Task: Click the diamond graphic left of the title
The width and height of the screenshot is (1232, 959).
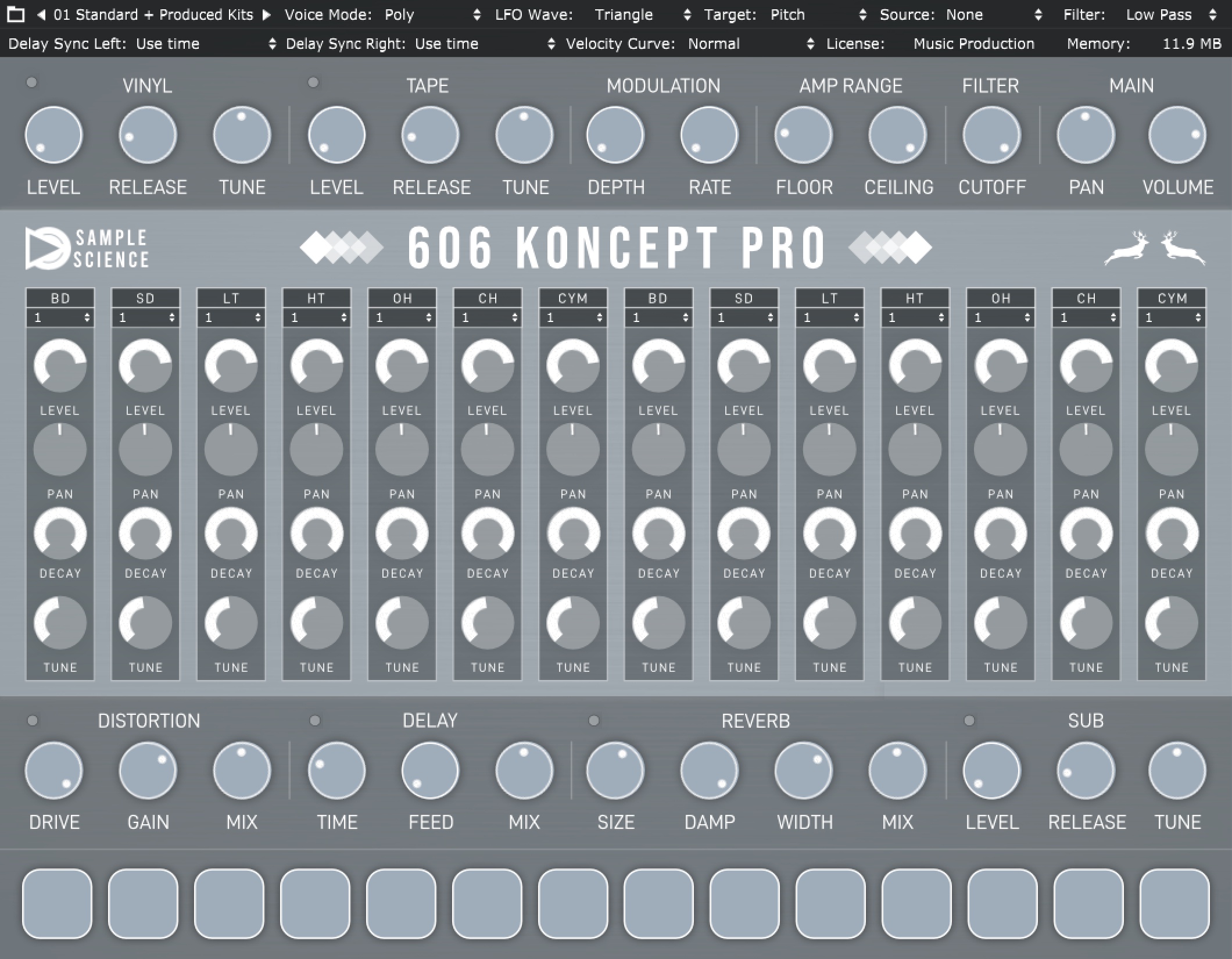Action: pos(343,247)
